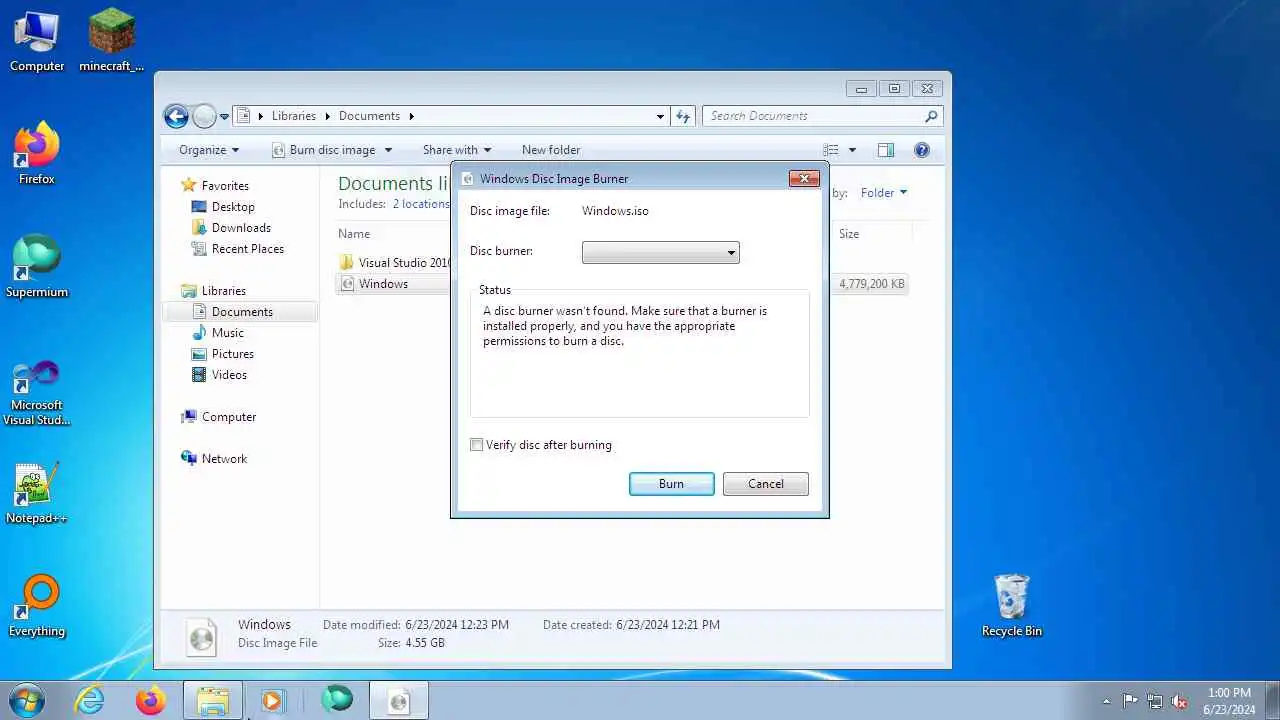Screen dimensions: 1280x720
Task: Open Supermium from the taskbar
Action: pyautogui.click(x=337, y=700)
